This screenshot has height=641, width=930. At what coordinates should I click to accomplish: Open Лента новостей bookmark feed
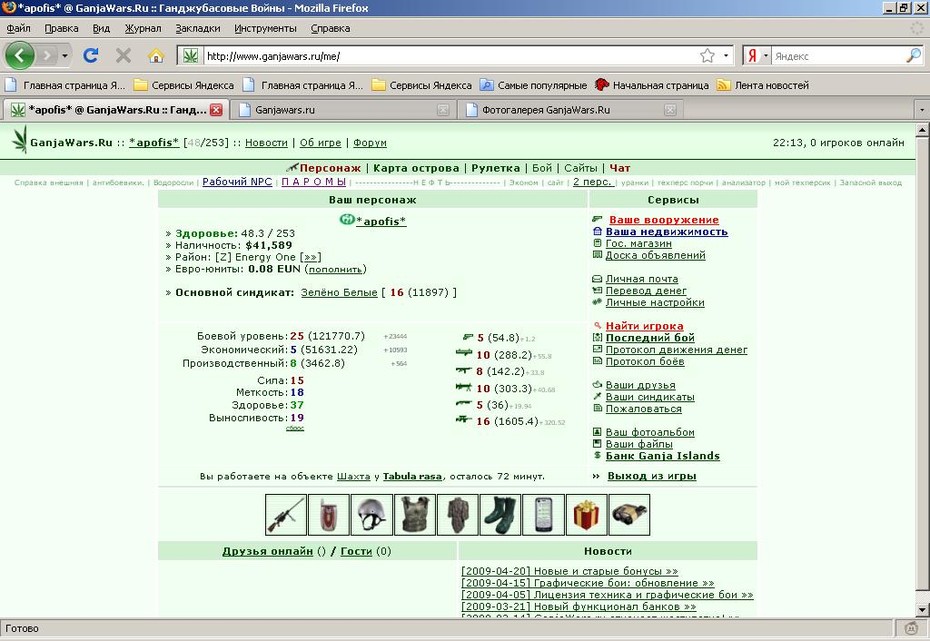[763, 85]
